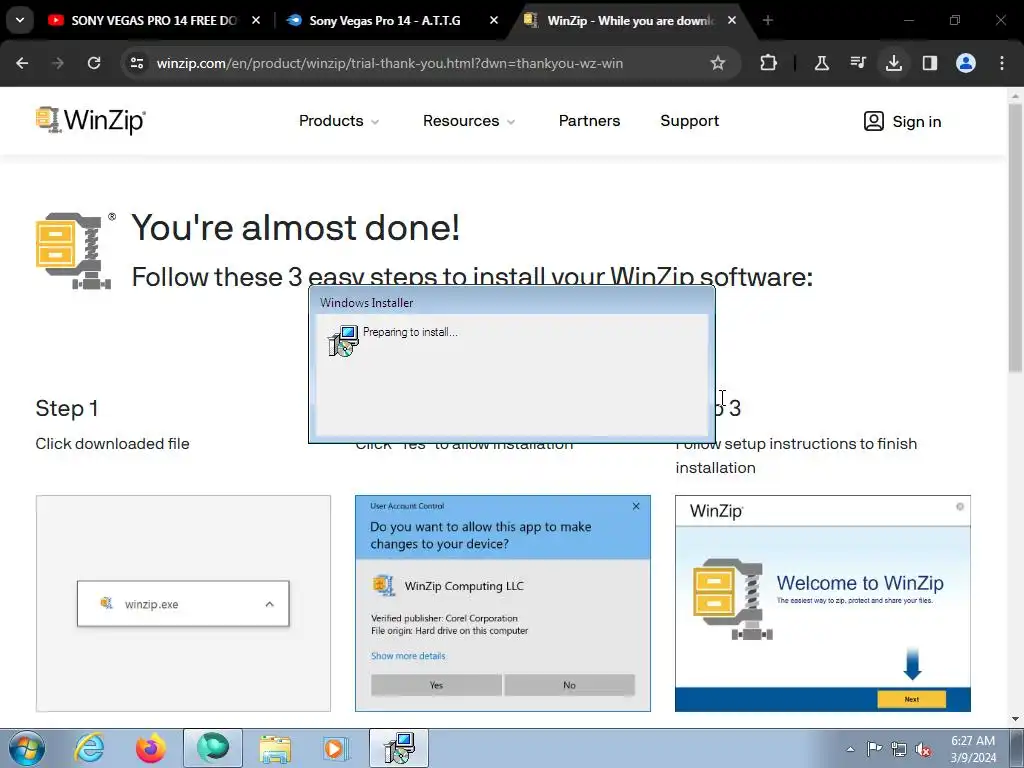Select the Windows Installer taskbar icon

pos(399,748)
